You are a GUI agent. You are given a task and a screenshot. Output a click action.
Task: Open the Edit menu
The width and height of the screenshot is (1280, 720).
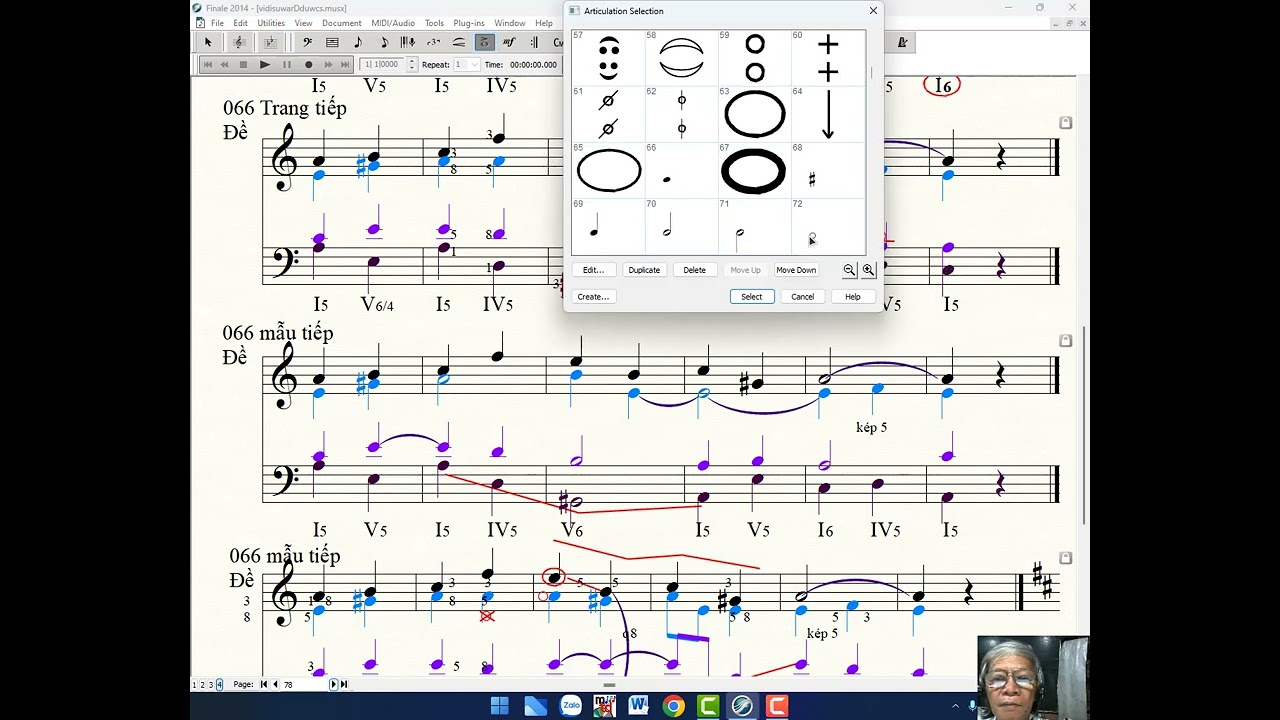tap(241, 23)
